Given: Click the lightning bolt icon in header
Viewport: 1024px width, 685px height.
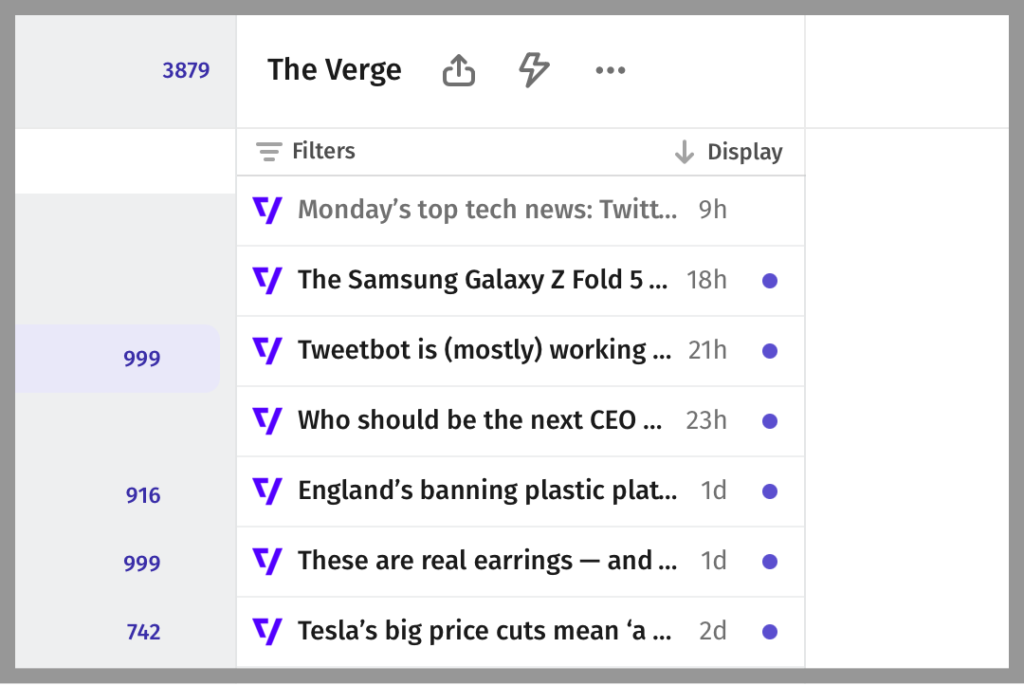Looking at the screenshot, I should click(534, 70).
